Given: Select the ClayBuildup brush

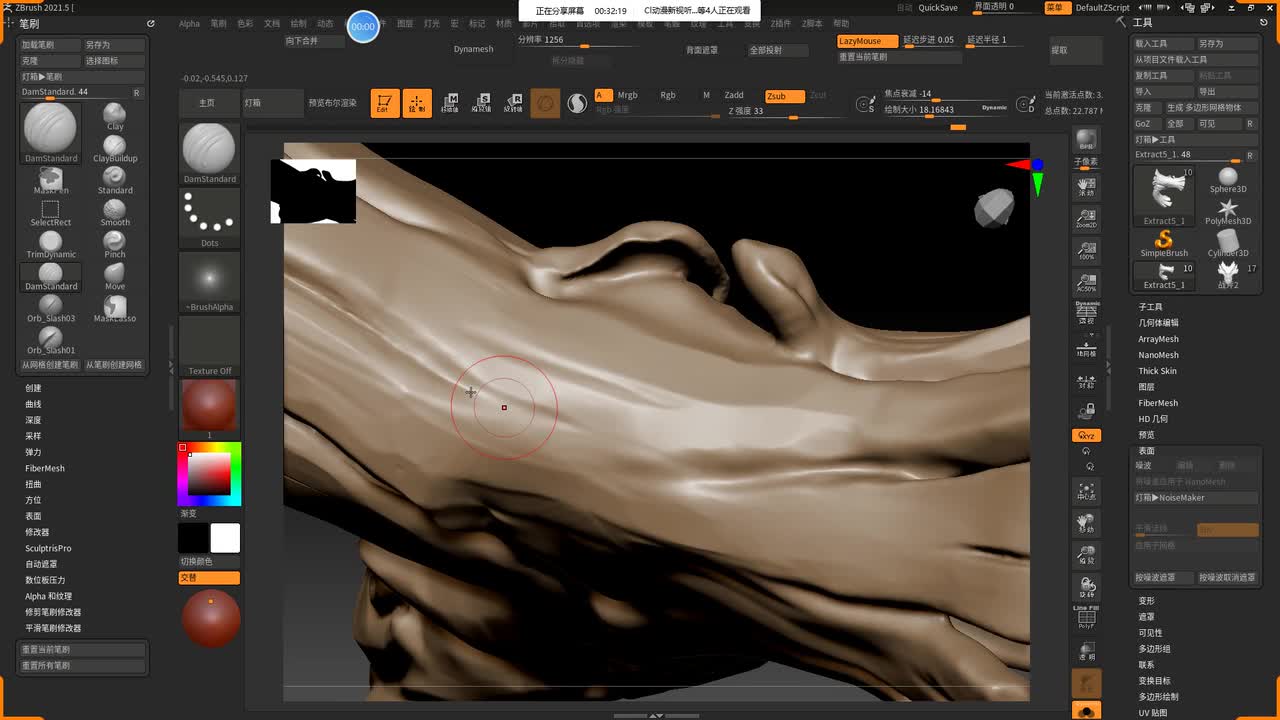Looking at the screenshot, I should click(115, 148).
